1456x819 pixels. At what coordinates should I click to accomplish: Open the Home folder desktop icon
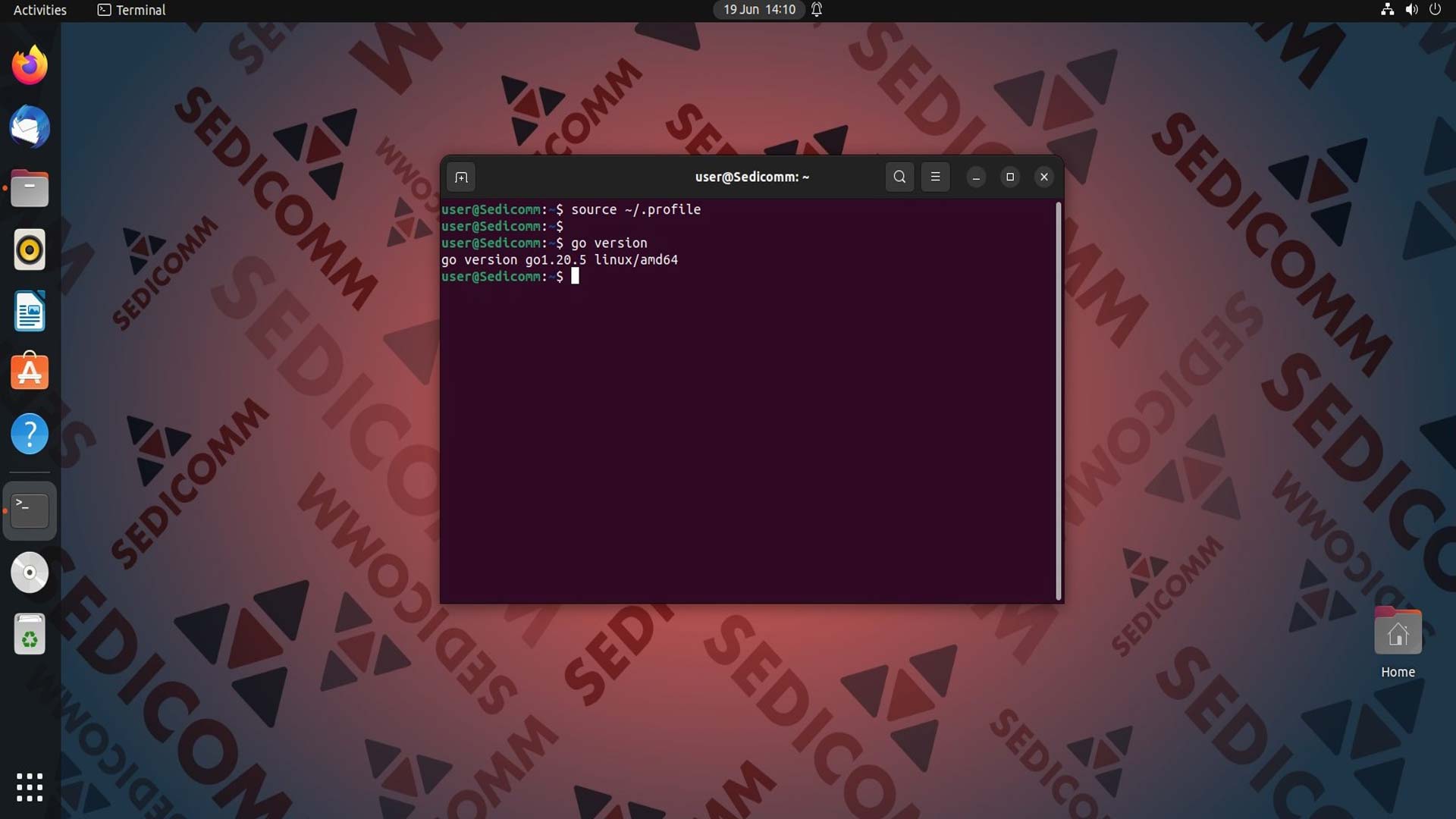tap(1398, 642)
